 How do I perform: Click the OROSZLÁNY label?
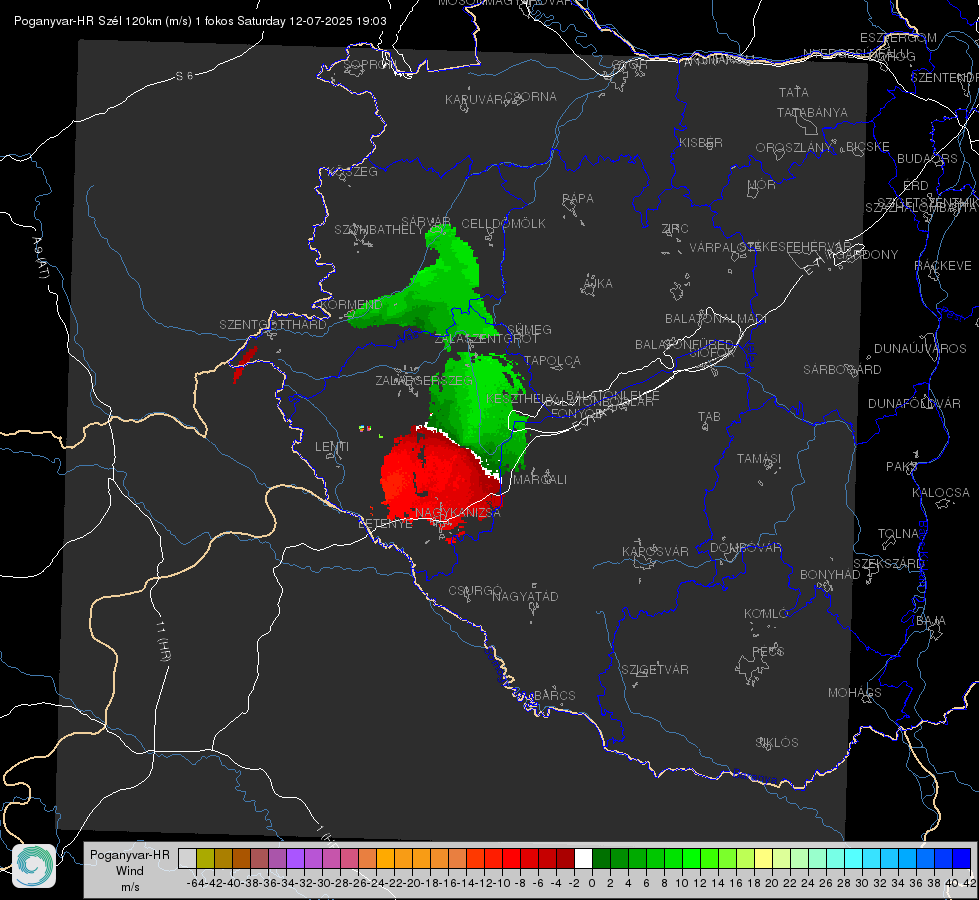794,148
